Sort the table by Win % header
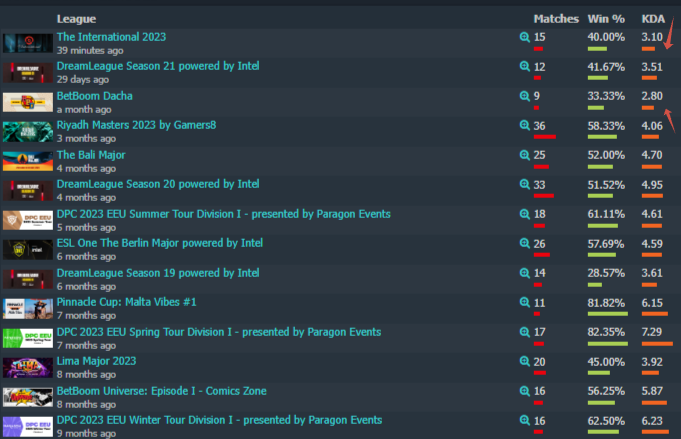The width and height of the screenshot is (681, 439). pos(606,19)
